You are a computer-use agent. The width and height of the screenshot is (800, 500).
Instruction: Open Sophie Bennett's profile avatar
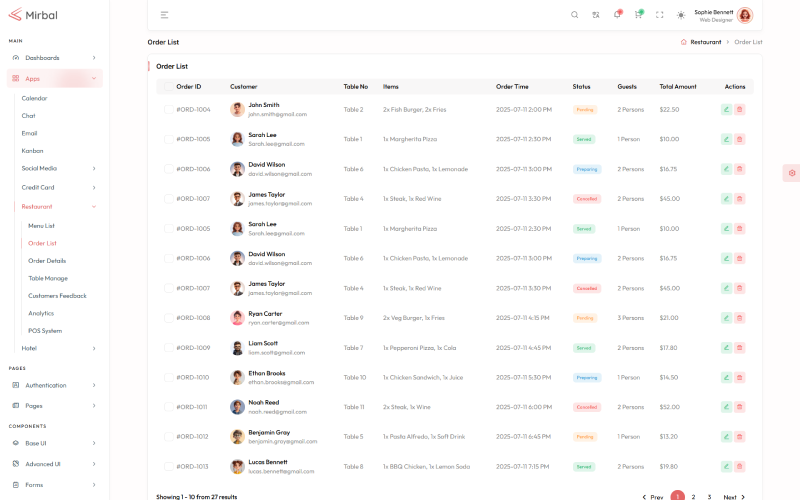(x=745, y=15)
